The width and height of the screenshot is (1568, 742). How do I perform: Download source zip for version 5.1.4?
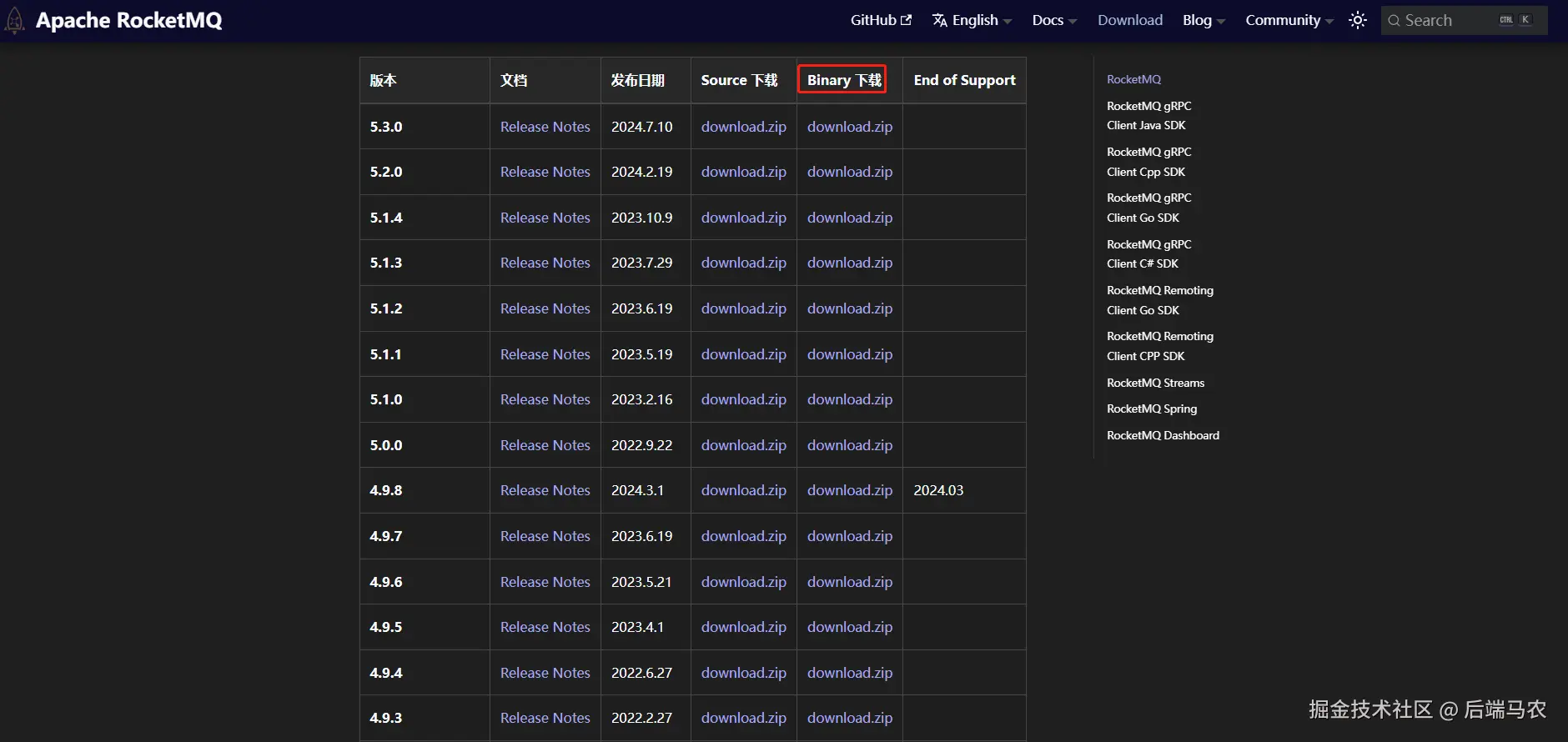pos(743,218)
